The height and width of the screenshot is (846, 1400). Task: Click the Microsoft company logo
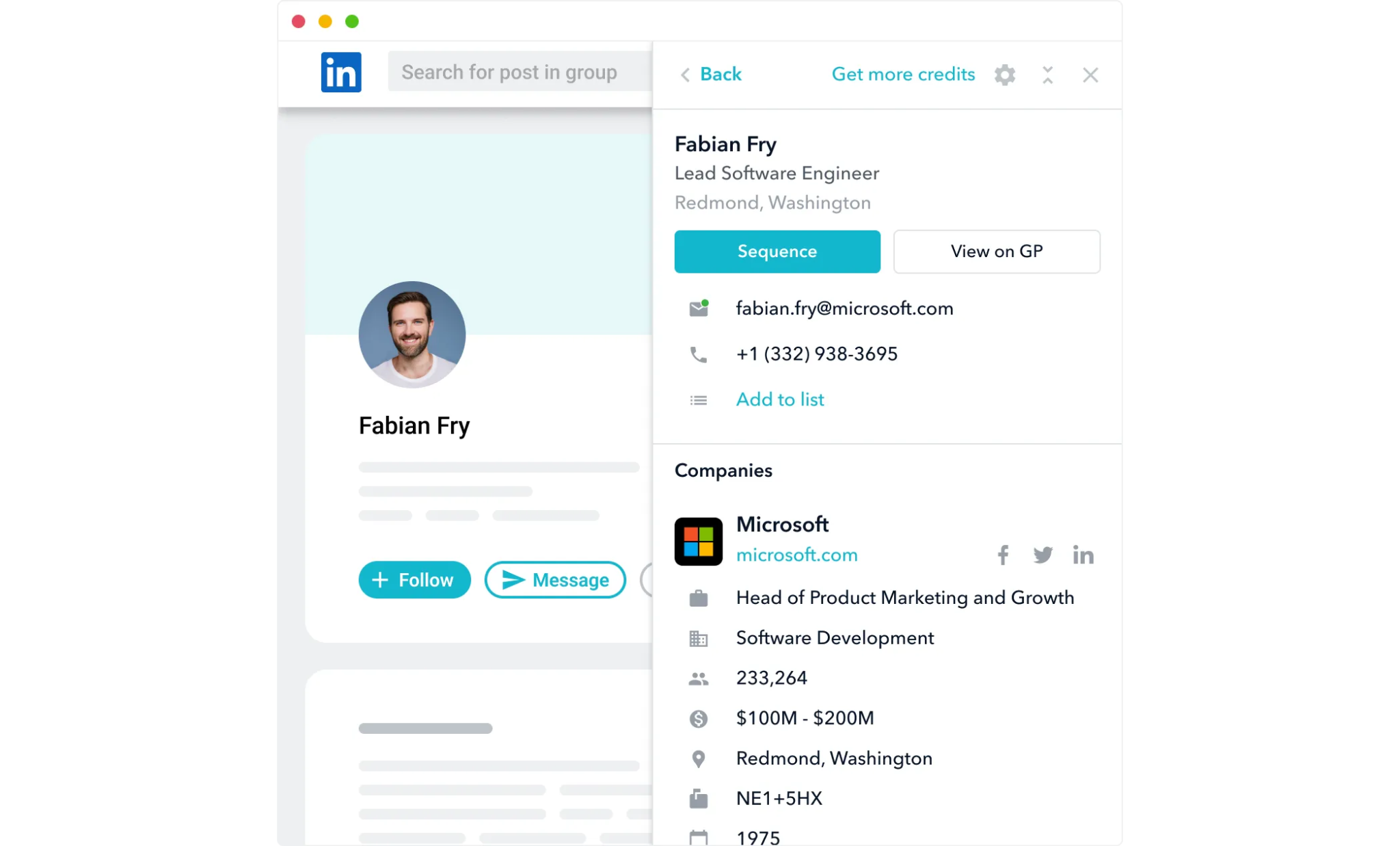[x=698, y=541]
